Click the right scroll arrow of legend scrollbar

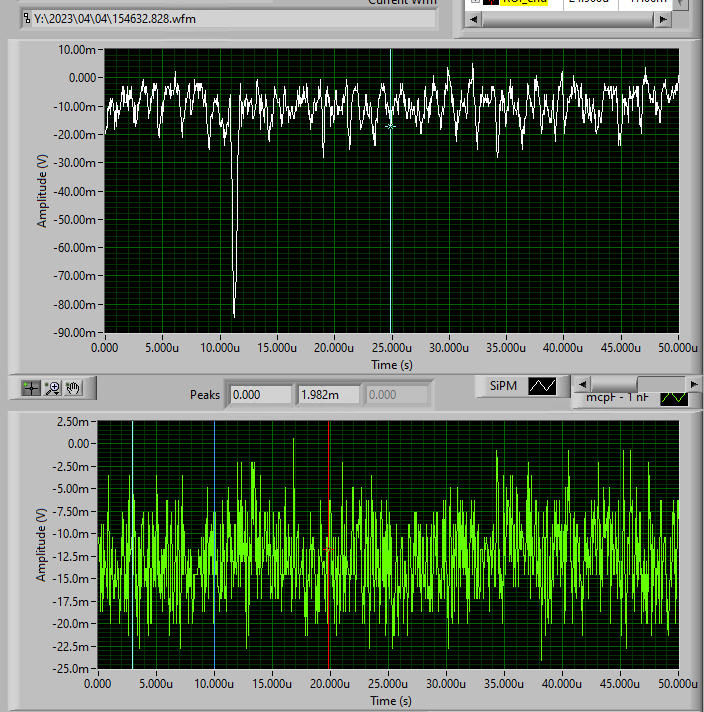point(695,384)
